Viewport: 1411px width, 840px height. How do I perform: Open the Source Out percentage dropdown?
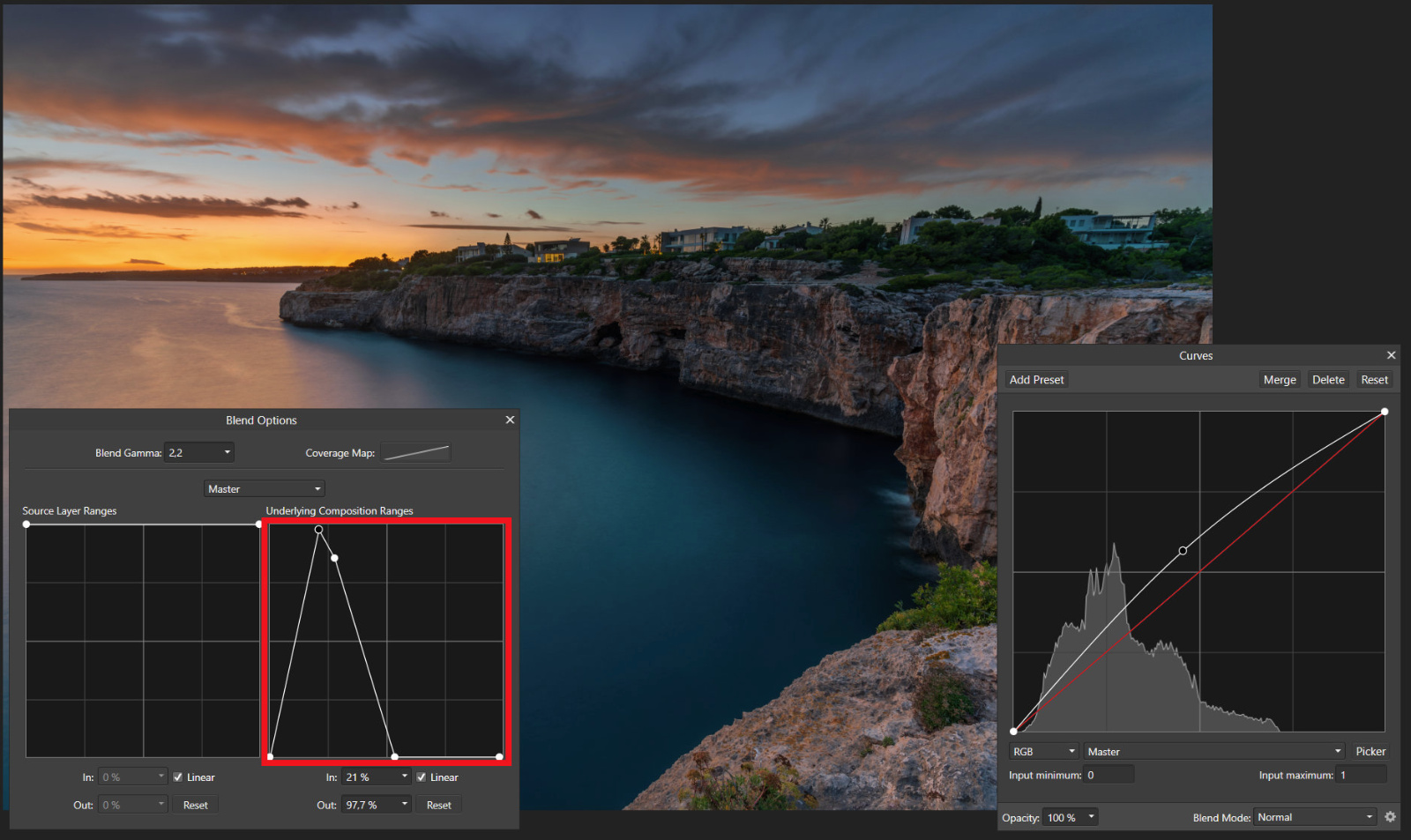[132, 805]
